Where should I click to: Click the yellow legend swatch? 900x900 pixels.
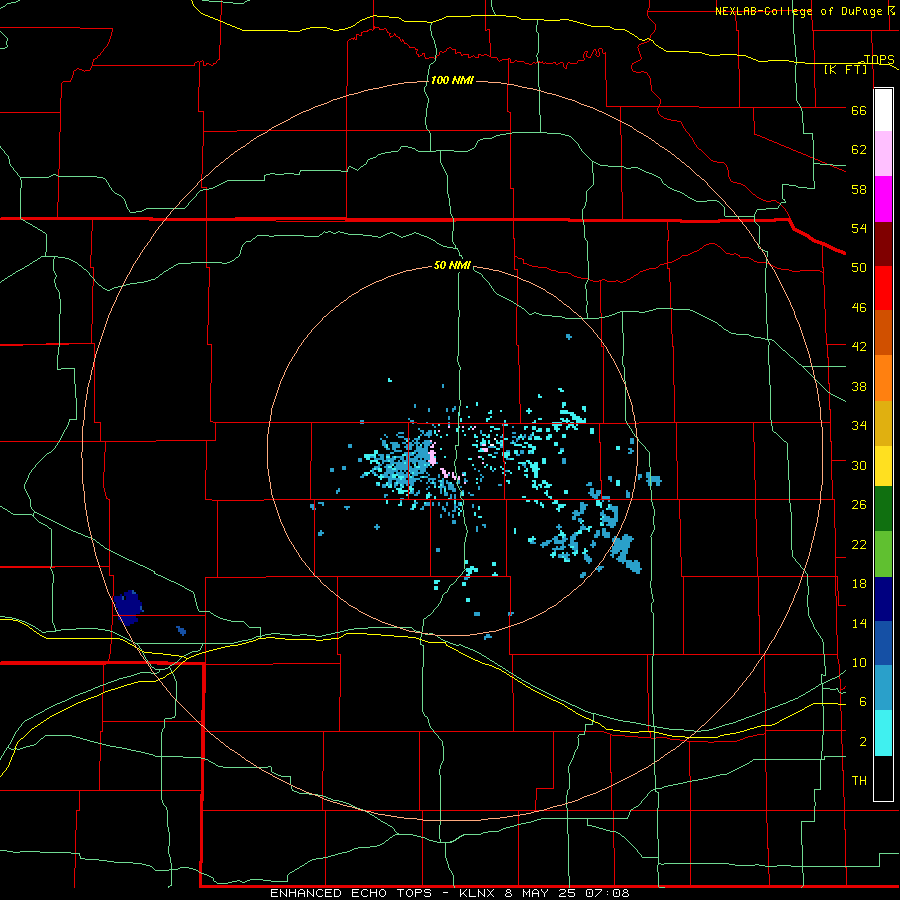pos(883,466)
